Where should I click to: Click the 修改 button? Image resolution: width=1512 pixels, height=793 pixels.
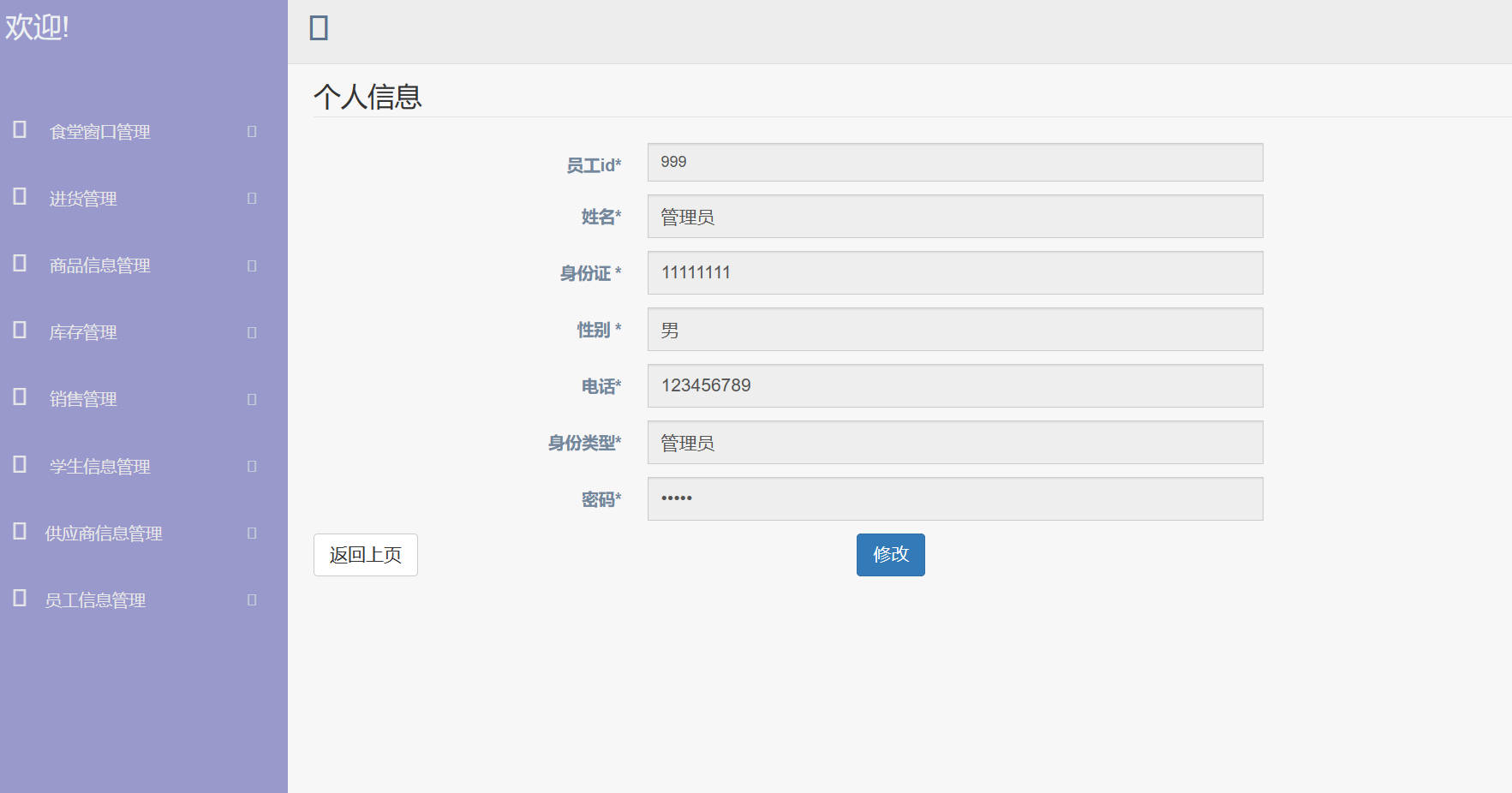tap(890, 555)
